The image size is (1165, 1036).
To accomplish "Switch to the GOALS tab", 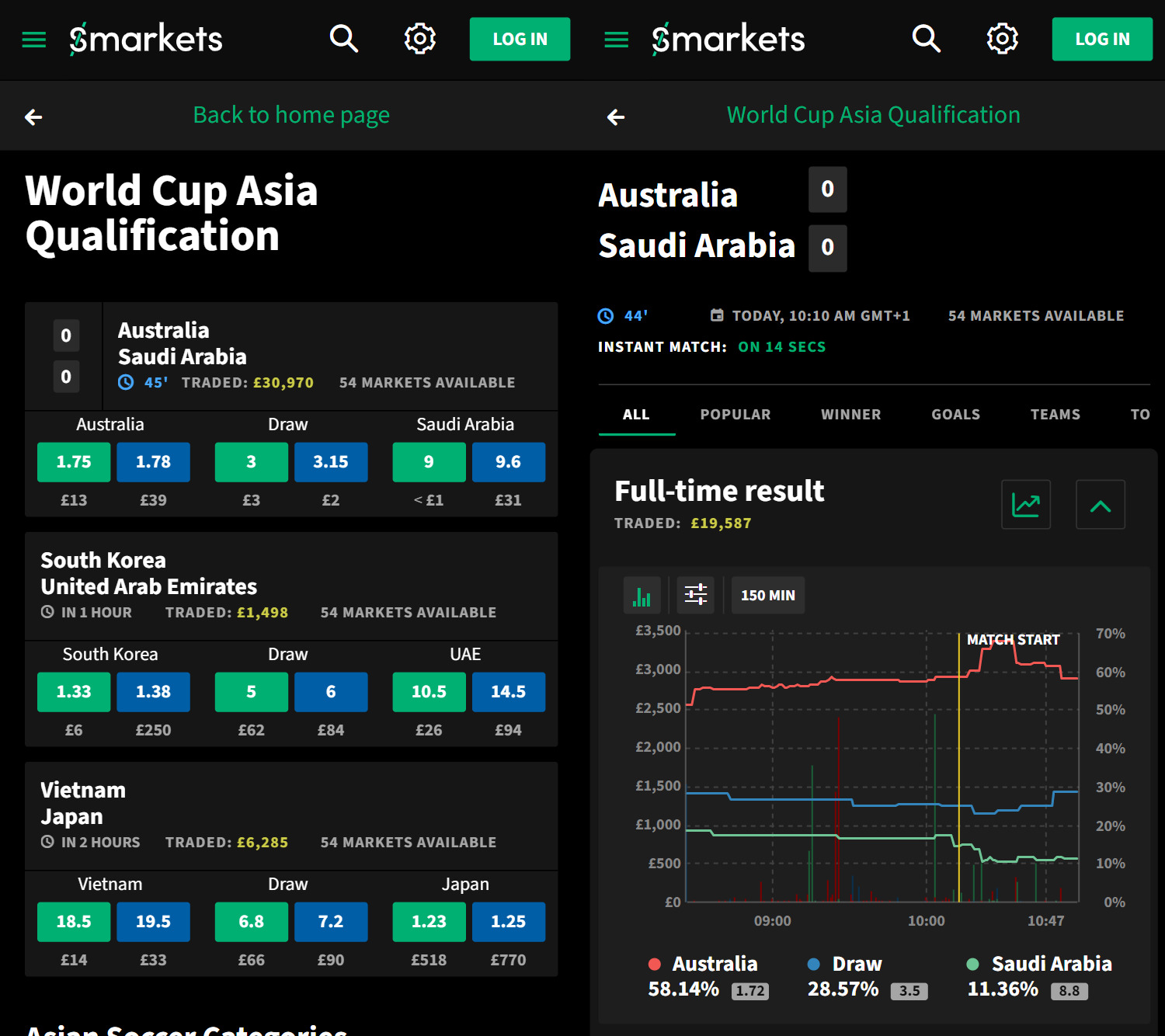I will click(x=956, y=415).
